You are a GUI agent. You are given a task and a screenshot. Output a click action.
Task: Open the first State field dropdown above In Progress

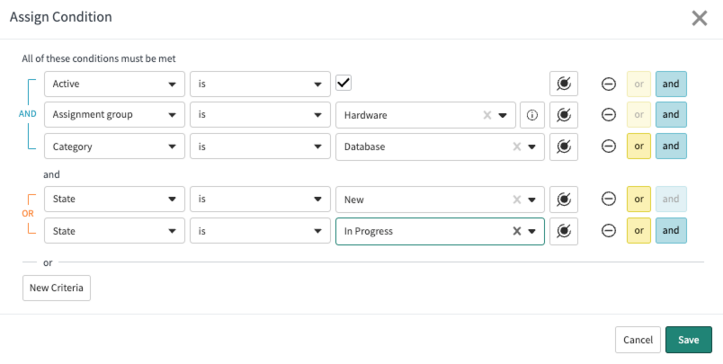(x=114, y=199)
